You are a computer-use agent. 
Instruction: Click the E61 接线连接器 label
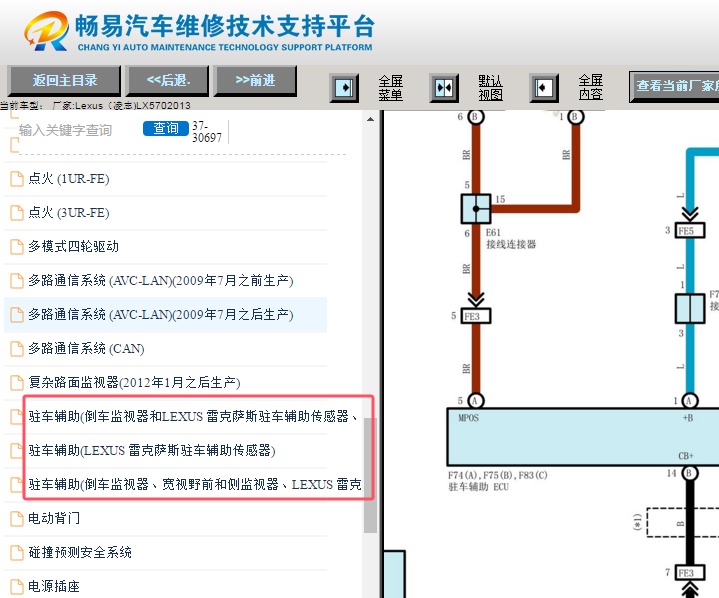511,238
